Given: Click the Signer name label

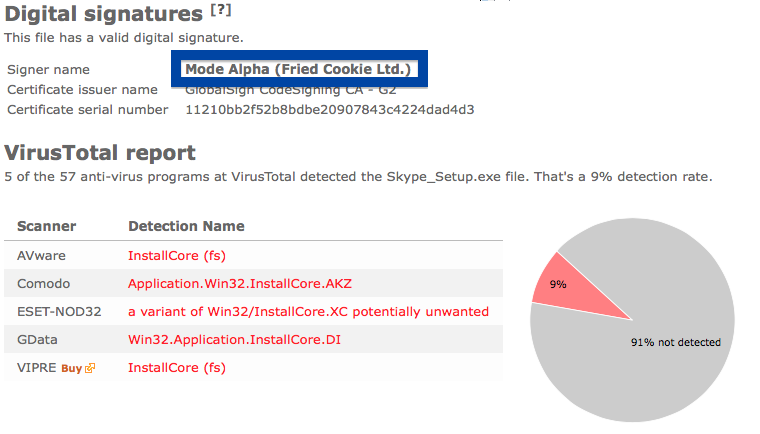Looking at the screenshot, I should pos(48,70).
